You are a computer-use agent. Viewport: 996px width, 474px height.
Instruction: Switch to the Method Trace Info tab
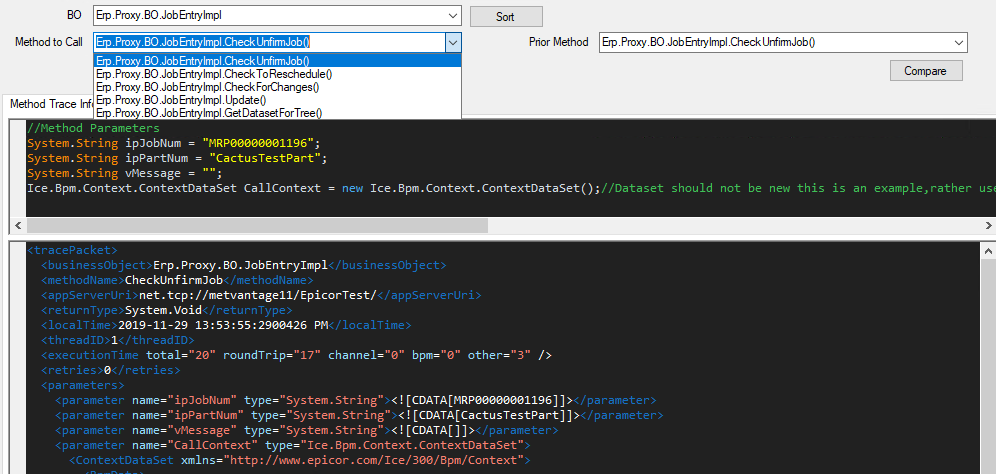pos(50,104)
